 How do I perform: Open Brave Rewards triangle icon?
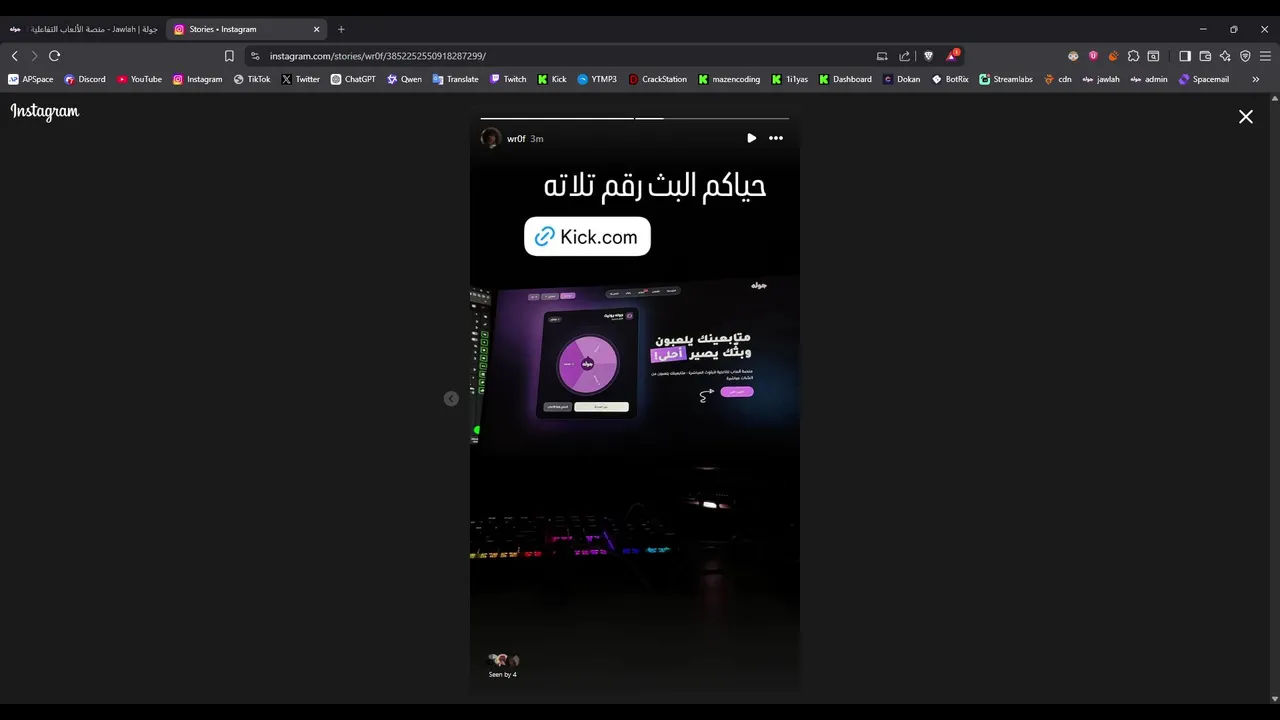click(952, 56)
